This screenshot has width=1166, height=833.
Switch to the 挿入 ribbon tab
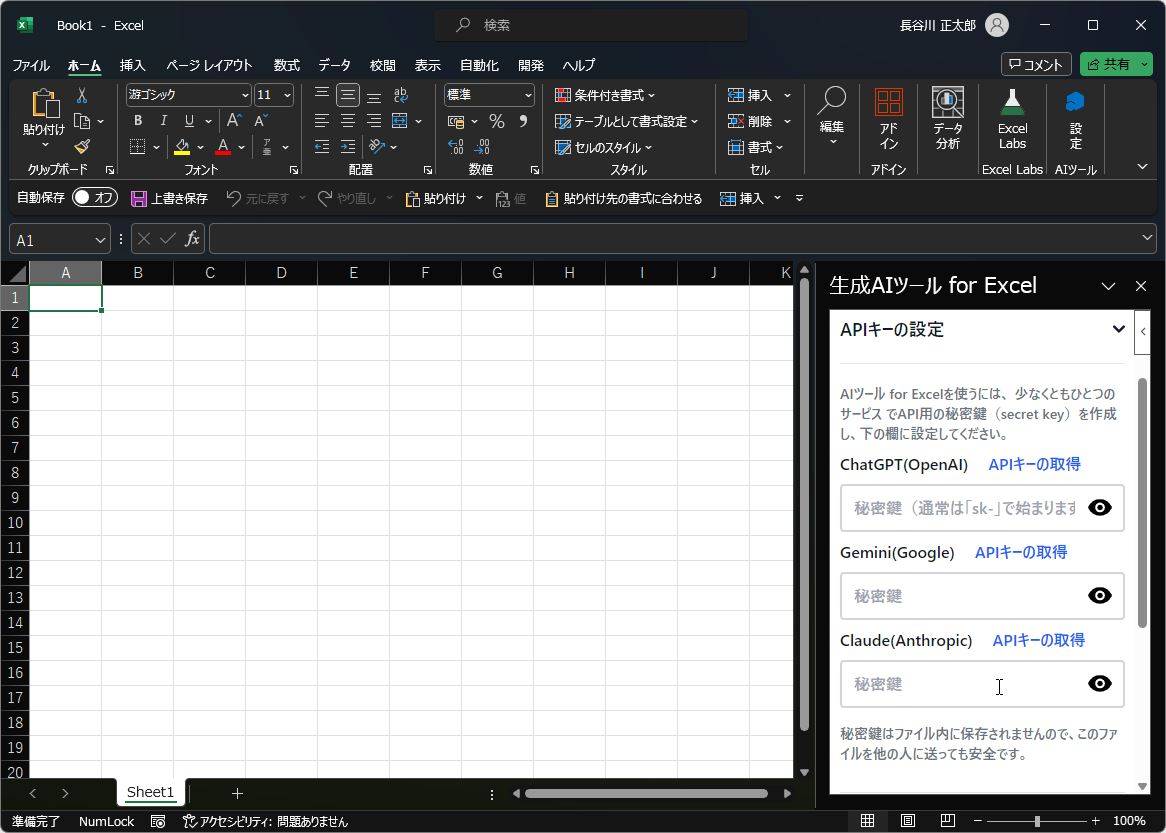click(x=132, y=65)
